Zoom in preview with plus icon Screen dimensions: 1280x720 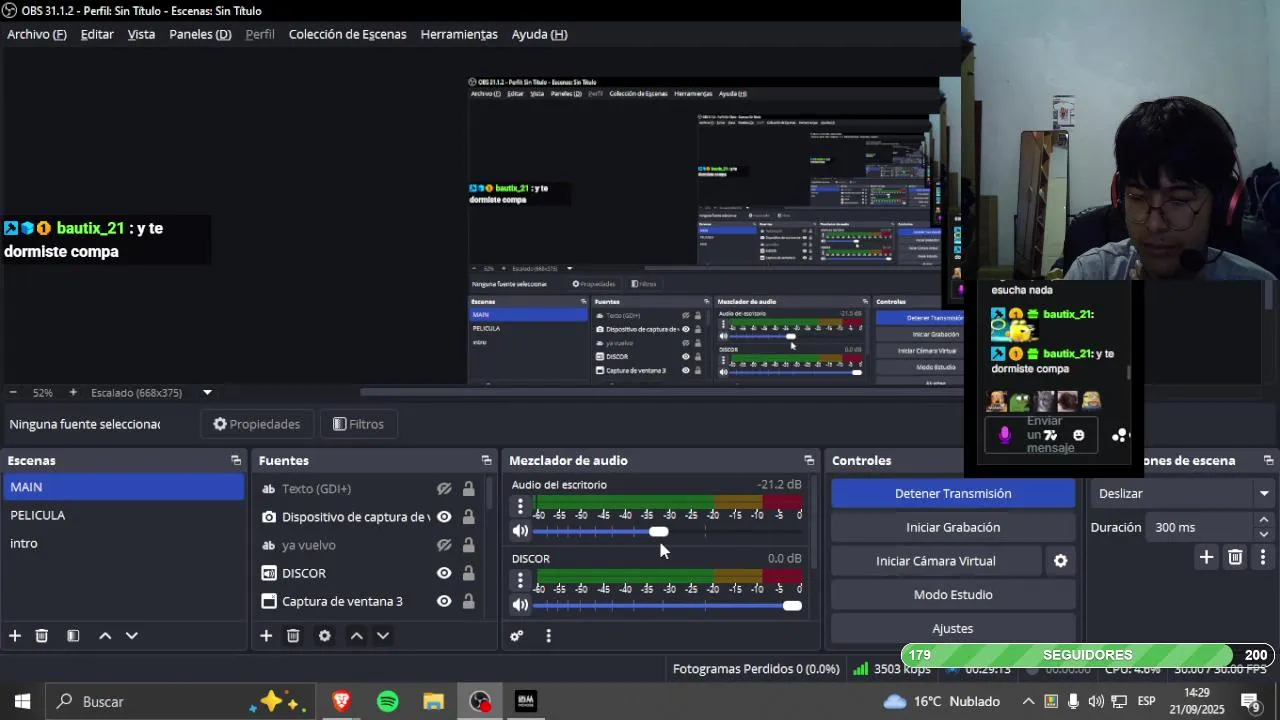pyautogui.click(x=72, y=393)
